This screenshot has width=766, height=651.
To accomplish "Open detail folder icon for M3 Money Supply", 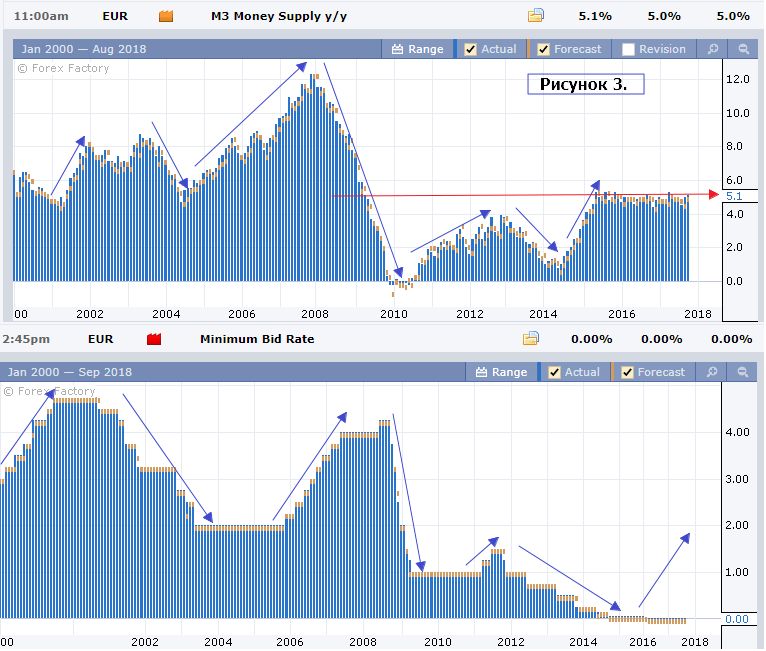I will point(536,16).
